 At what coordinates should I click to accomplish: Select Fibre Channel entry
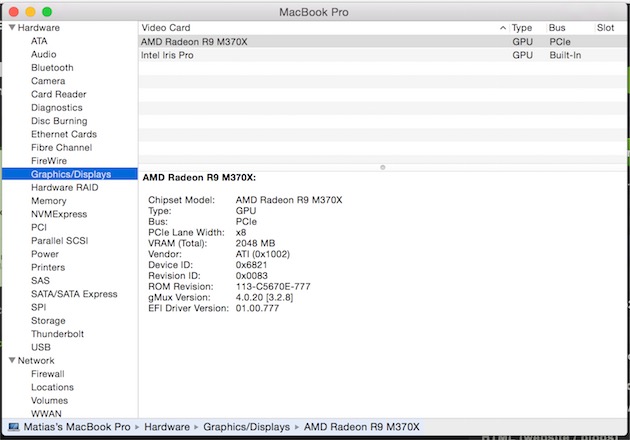(x=61, y=147)
